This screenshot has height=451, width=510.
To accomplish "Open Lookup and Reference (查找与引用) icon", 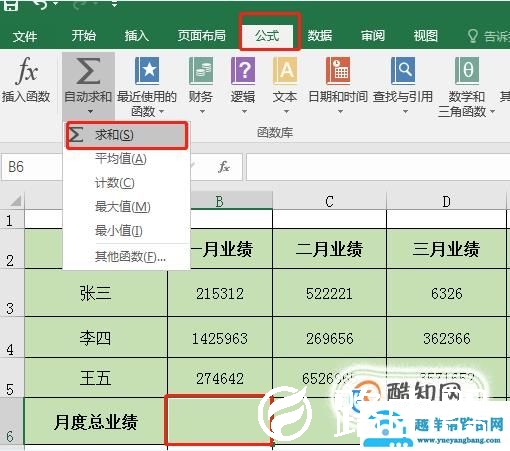I will (x=403, y=71).
